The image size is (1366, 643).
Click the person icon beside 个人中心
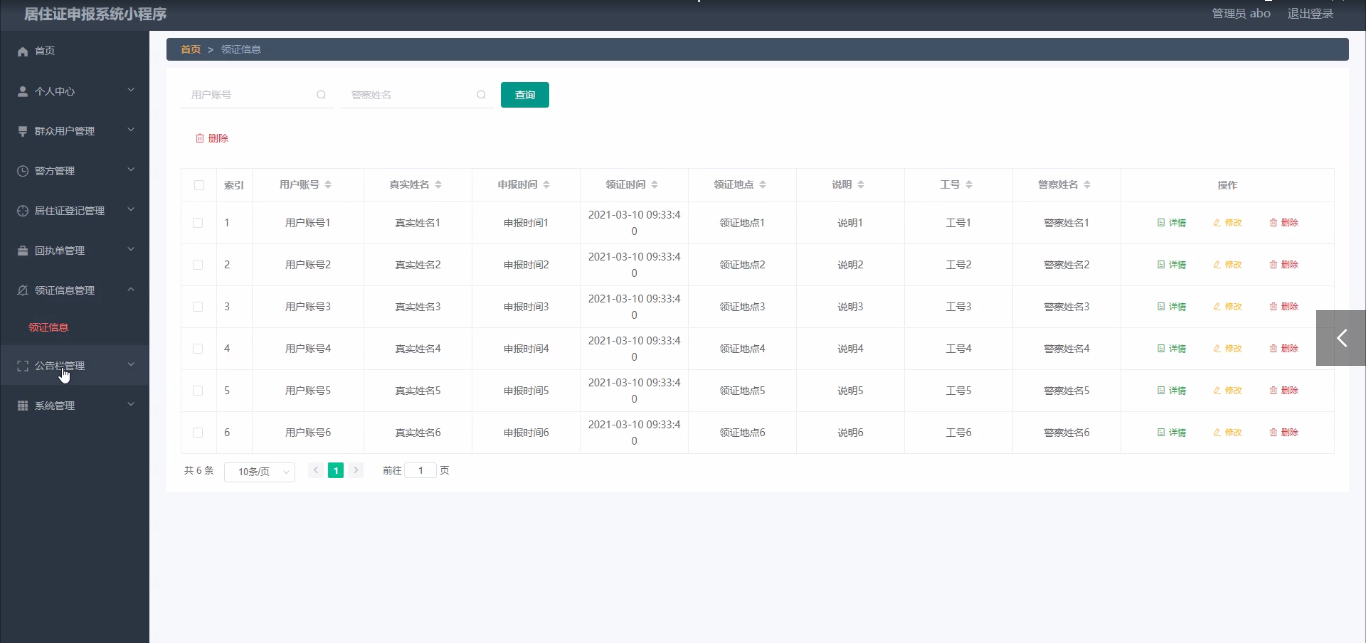pos(23,91)
